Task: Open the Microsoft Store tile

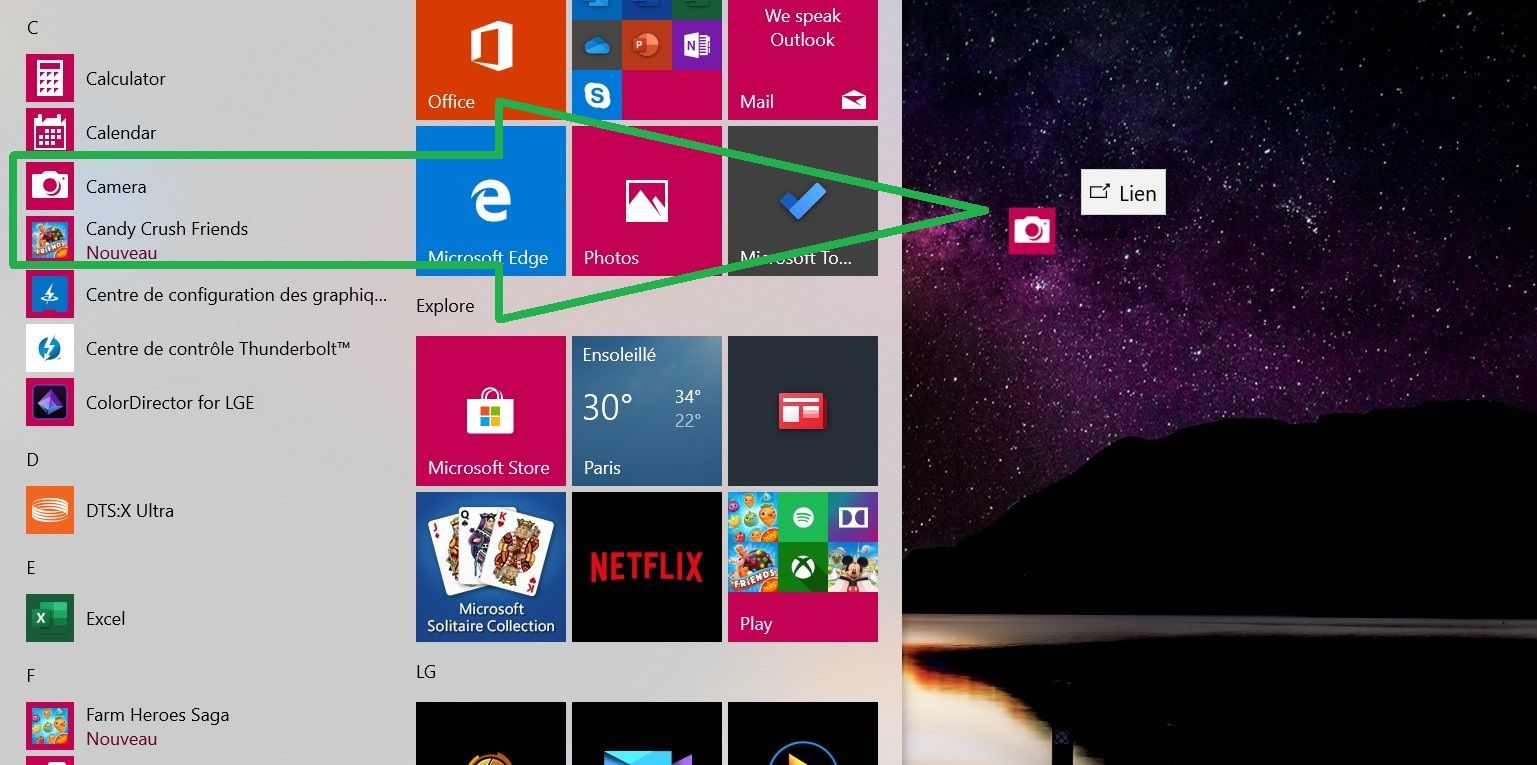Action: (490, 411)
